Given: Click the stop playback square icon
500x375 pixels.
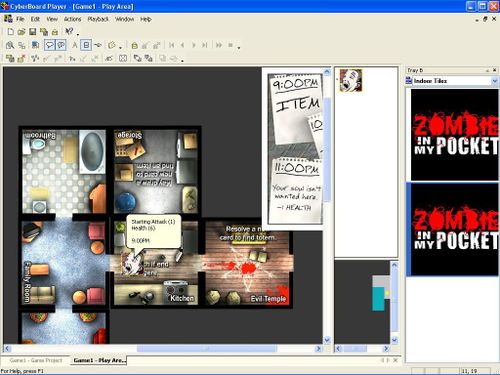Looking at the screenshot, I should coord(230,45).
